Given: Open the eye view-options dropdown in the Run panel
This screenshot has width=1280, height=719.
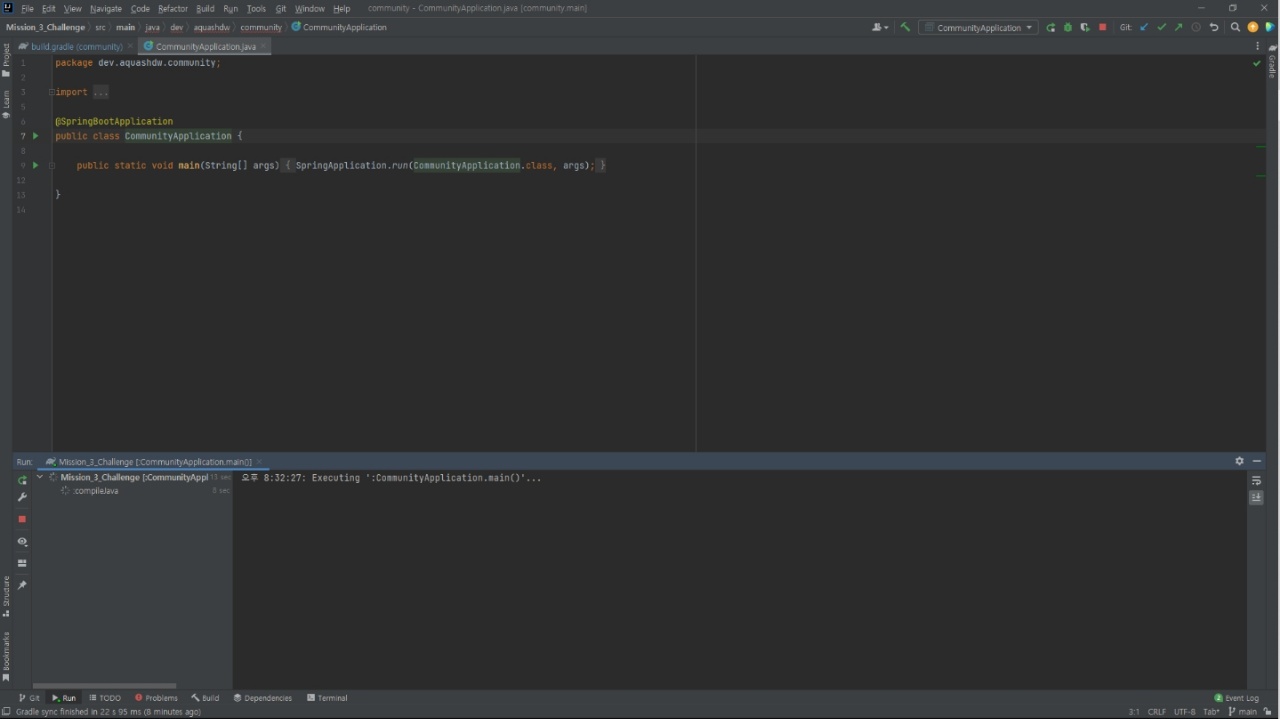Looking at the screenshot, I should tap(22, 541).
